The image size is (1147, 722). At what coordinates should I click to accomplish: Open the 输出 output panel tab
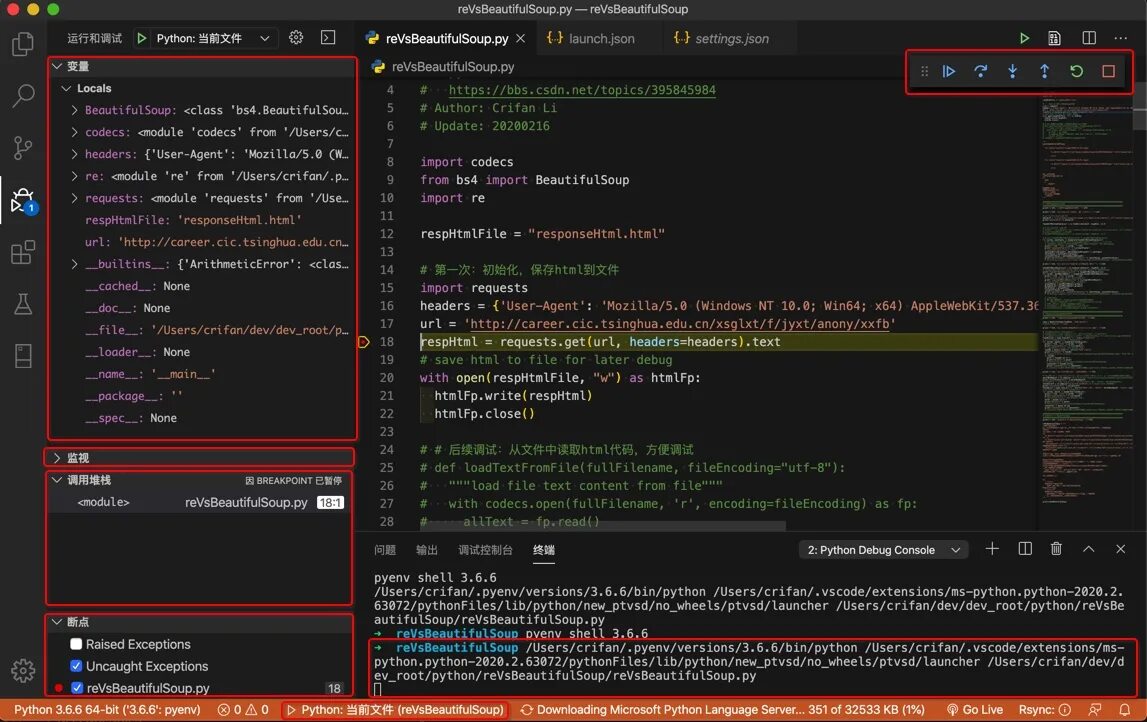pos(426,549)
